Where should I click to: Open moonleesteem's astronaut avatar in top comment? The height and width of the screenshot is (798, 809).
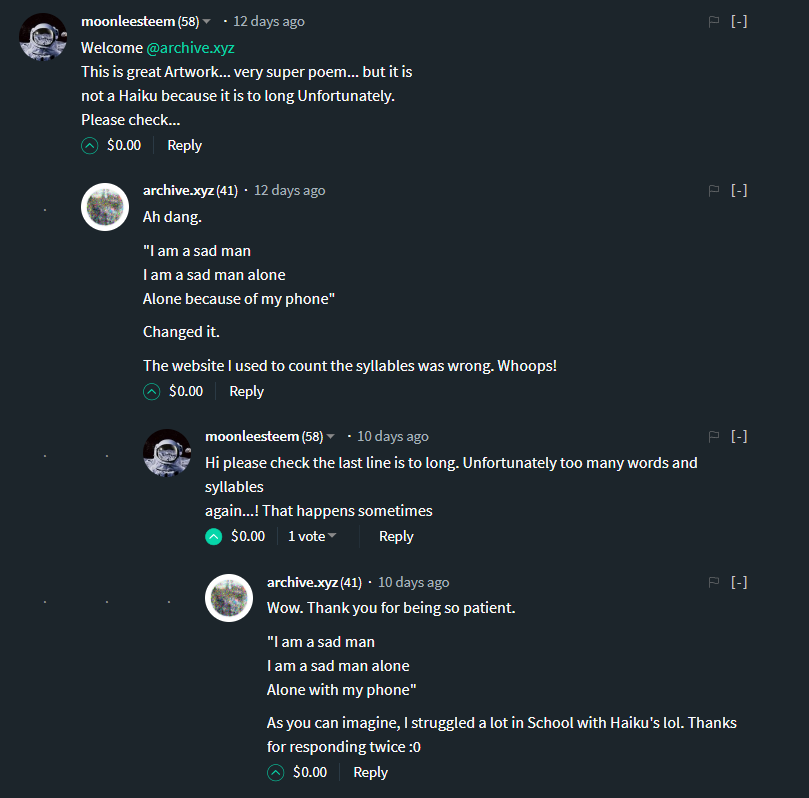point(43,37)
